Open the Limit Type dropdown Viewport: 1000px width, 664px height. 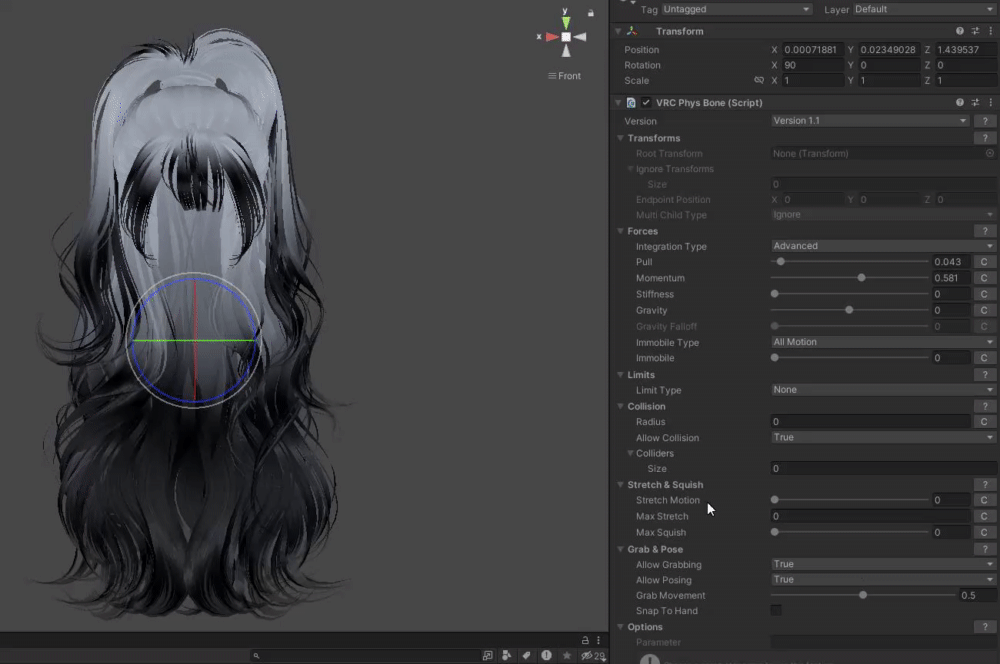click(883, 390)
